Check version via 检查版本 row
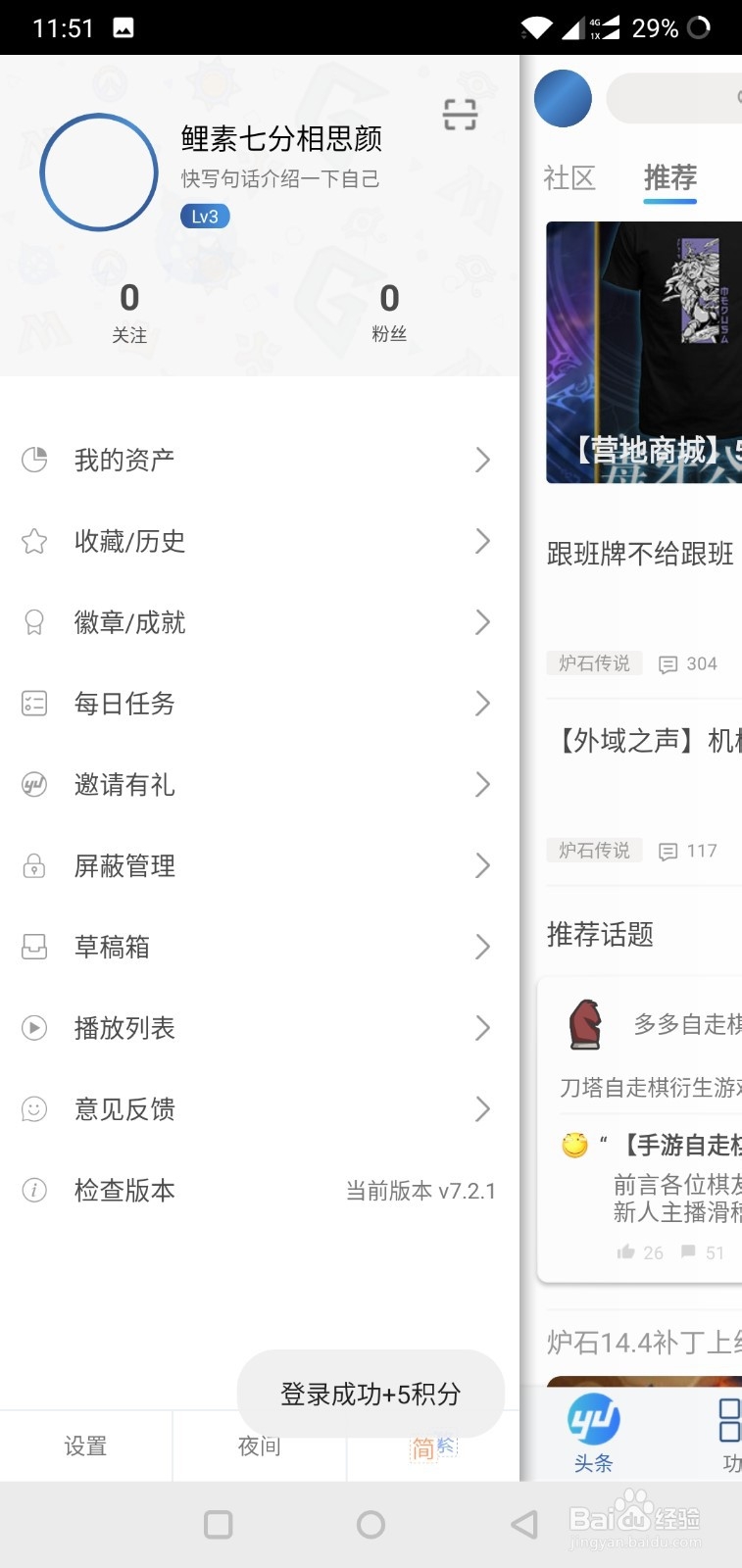742x1568 pixels. coord(259,1190)
